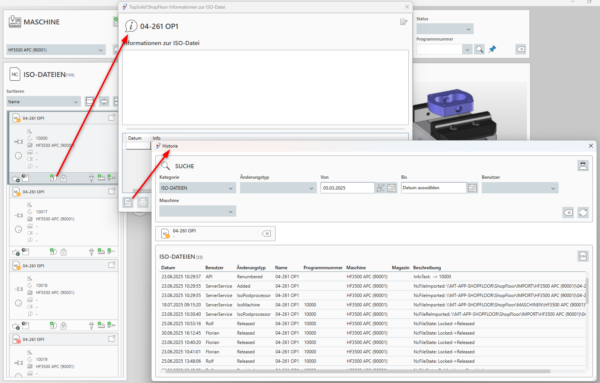Open calendar picker for Von date
This screenshot has height=383, width=600.
[x=391, y=188]
